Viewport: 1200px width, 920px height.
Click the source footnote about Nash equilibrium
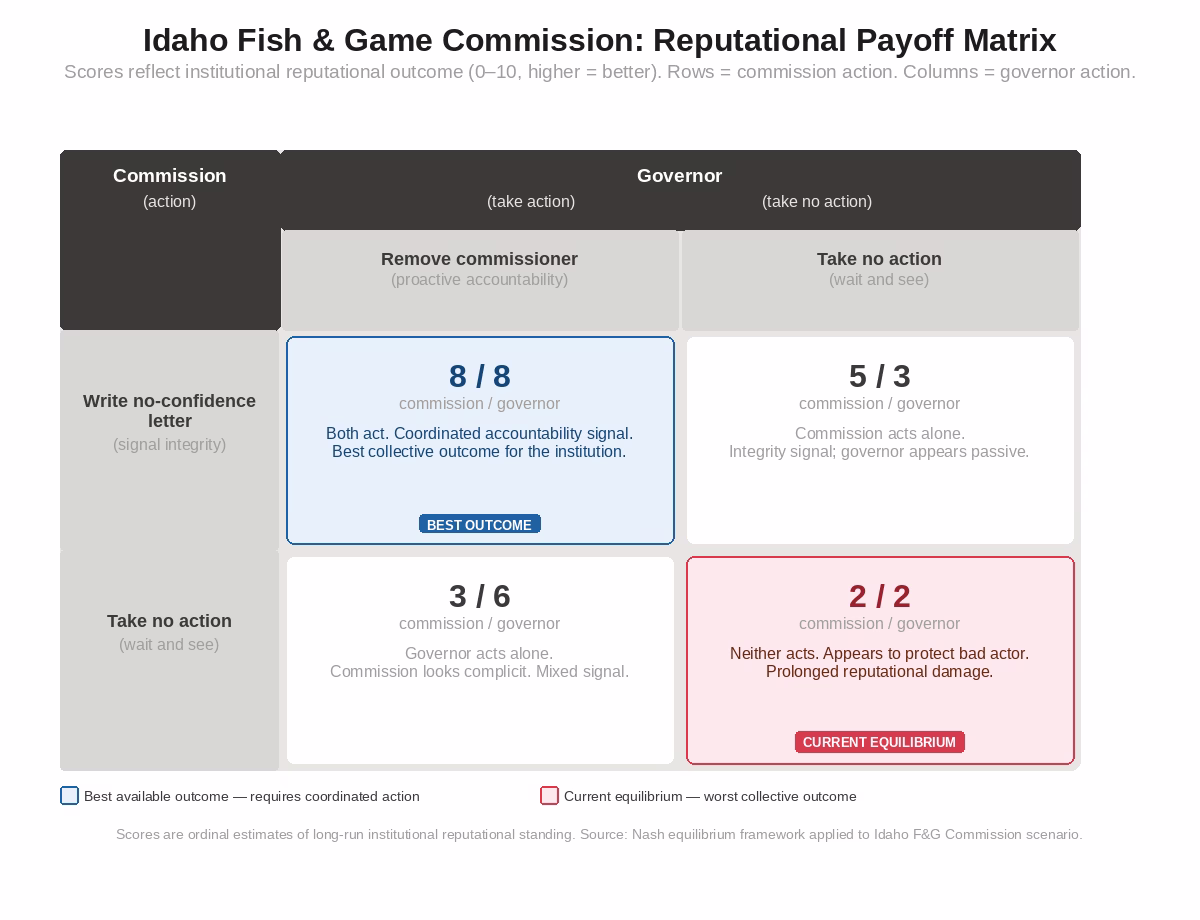(599, 834)
